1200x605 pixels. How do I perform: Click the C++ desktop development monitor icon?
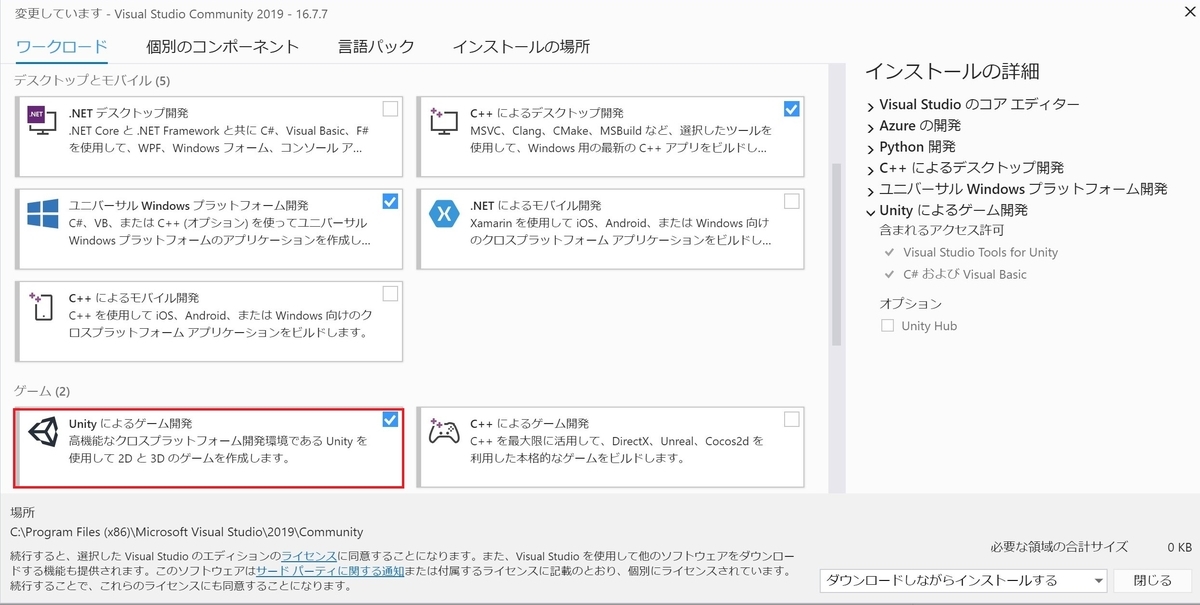coord(443,122)
